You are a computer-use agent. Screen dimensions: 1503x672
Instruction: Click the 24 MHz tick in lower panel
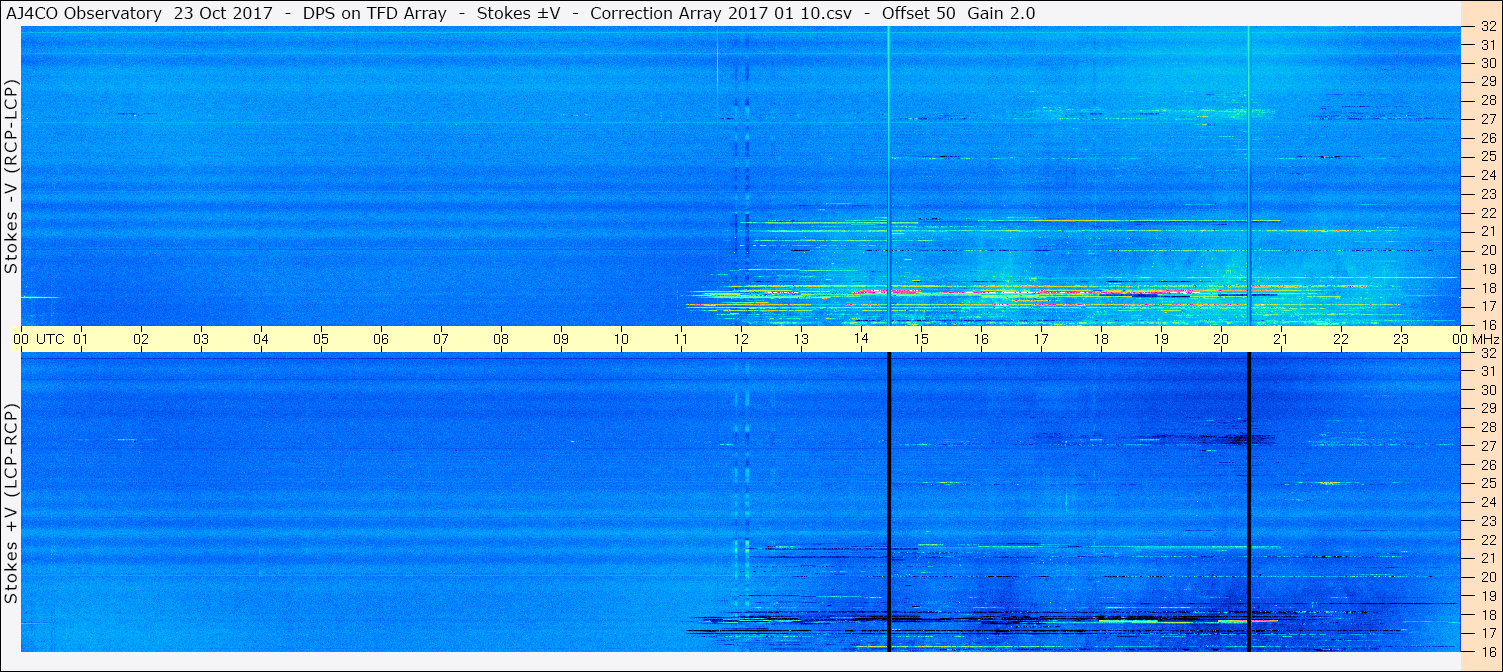point(1487,502)
